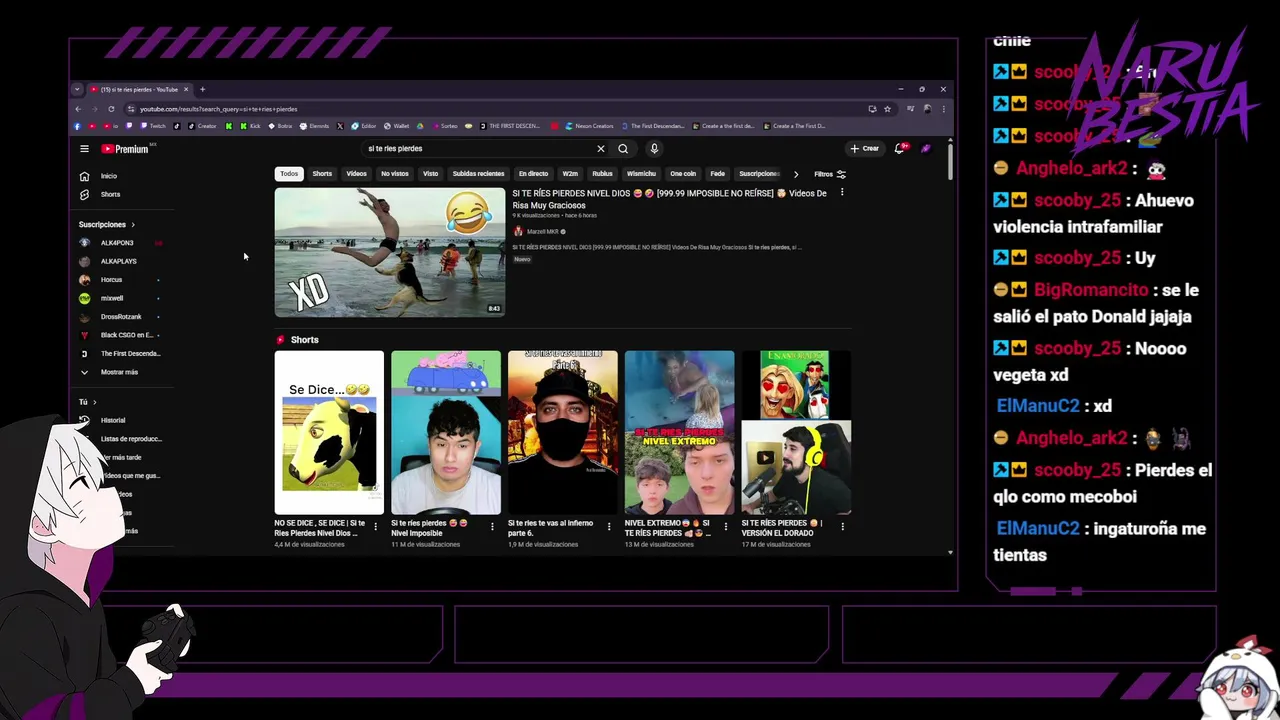Clear the search box with the X
Screen dimensions: 1280x720
[x=601, y=148]
